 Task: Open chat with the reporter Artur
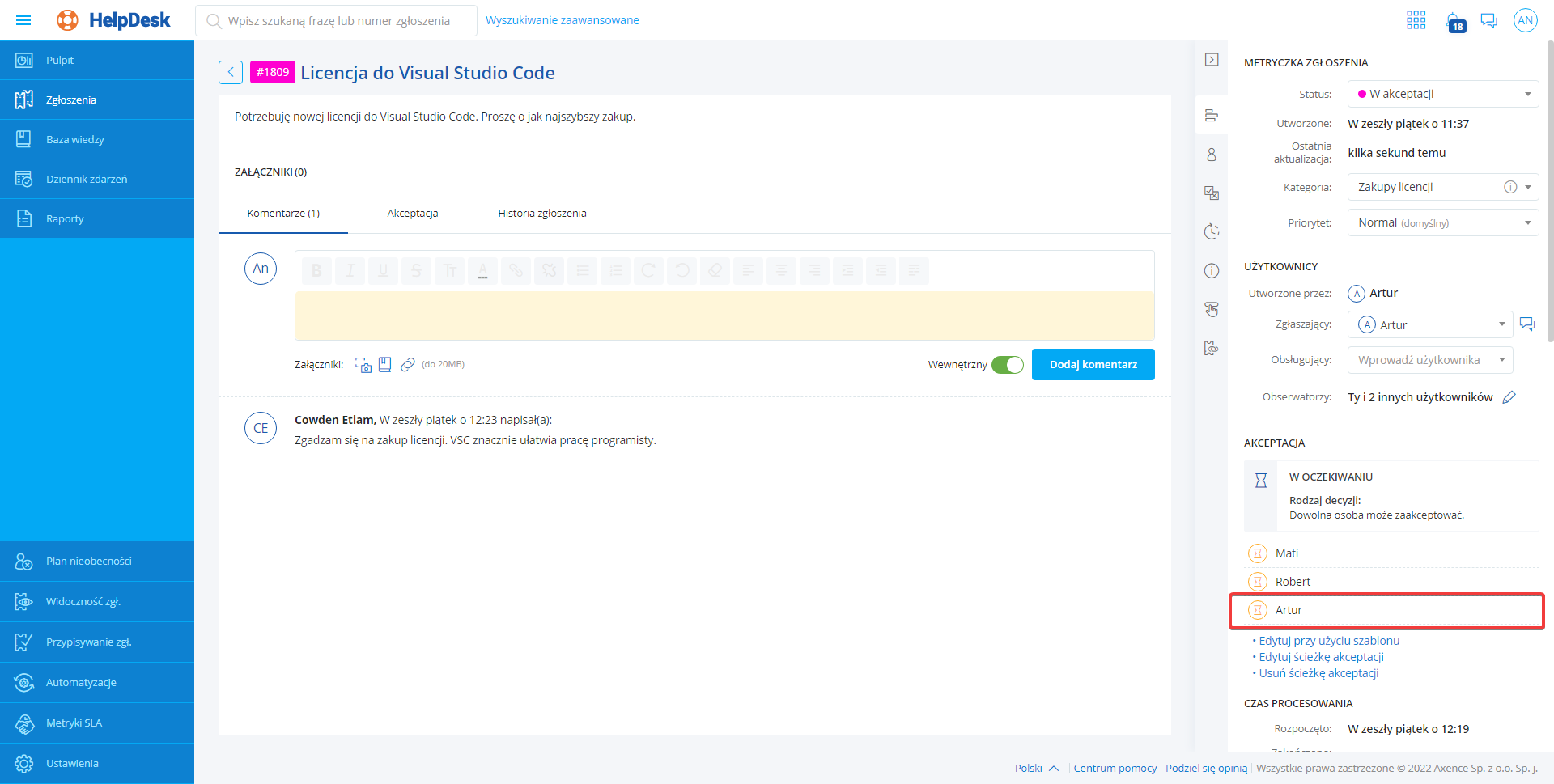(x=1526, y=324)
